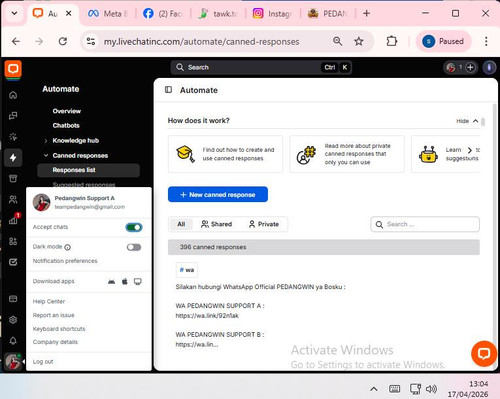Viewport: 500px width, 399px height.
Task: Open Chrome three-dot menu
Action: tap(486, 41)
